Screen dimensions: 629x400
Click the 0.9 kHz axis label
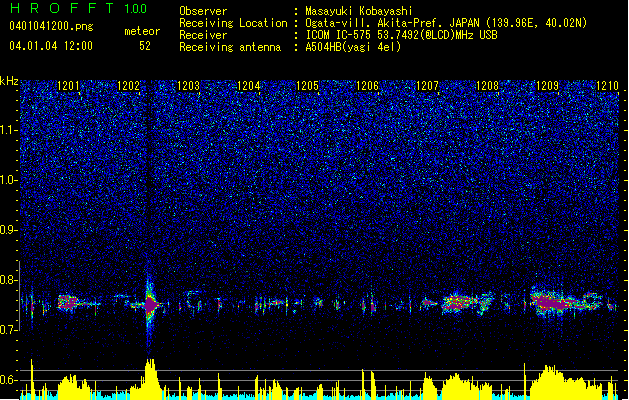[x=8, y=230]
